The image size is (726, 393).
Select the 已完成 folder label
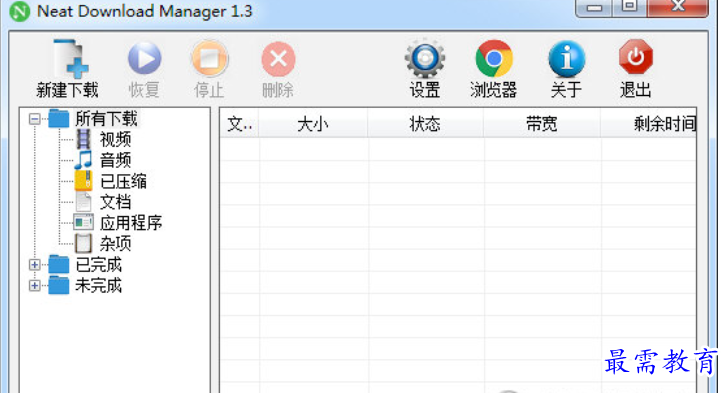point(99,265)
